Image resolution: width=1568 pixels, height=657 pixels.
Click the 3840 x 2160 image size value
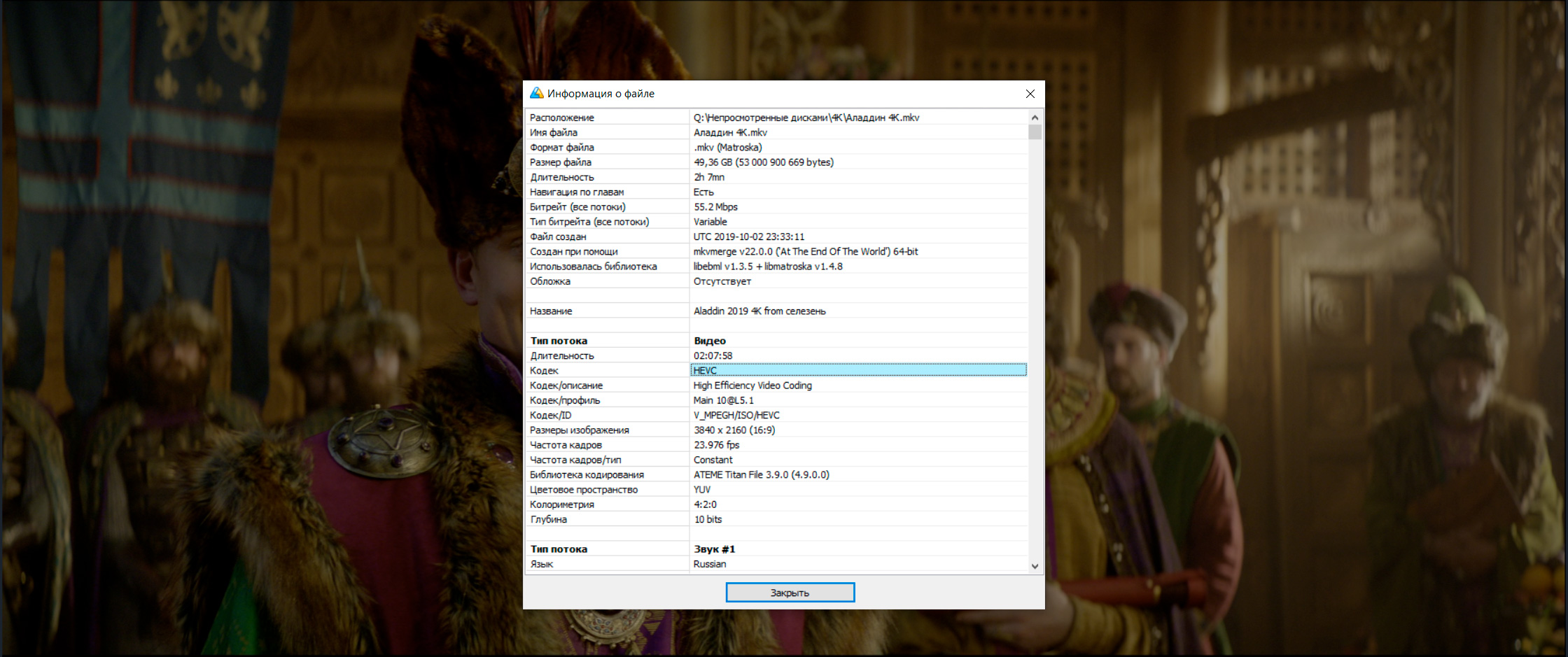(x=734, y=430)
